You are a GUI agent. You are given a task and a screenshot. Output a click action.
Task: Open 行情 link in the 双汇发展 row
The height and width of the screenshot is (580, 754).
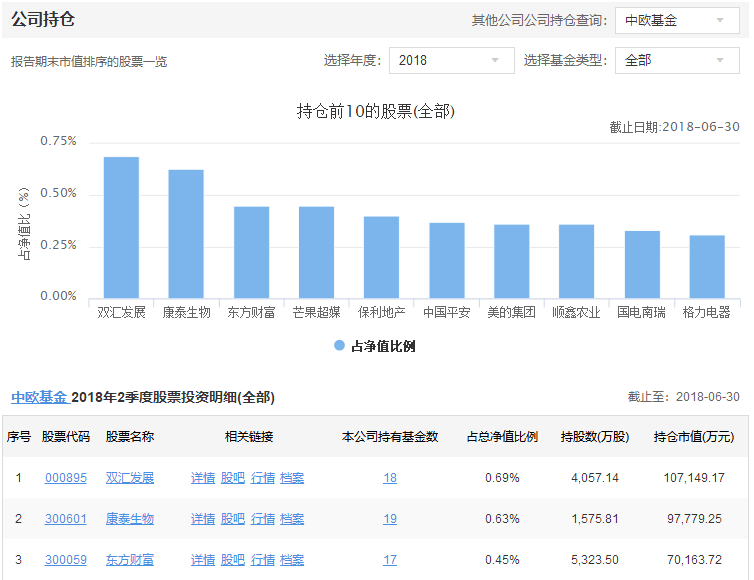(263, 478)
